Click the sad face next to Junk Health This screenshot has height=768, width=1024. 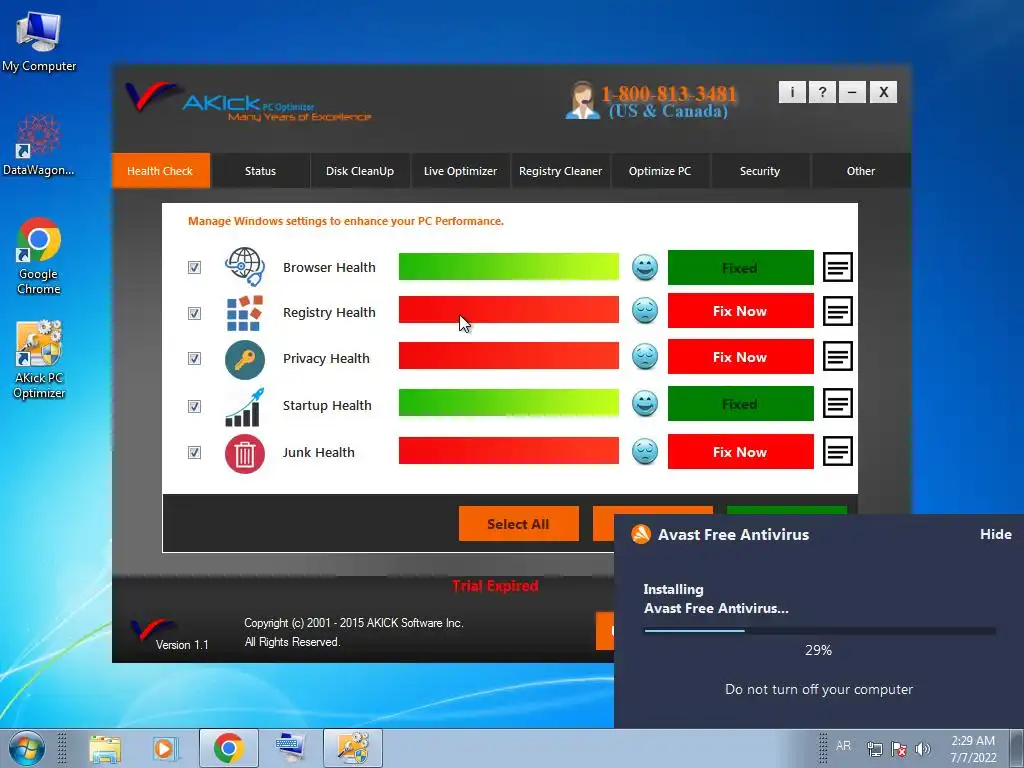645,451
